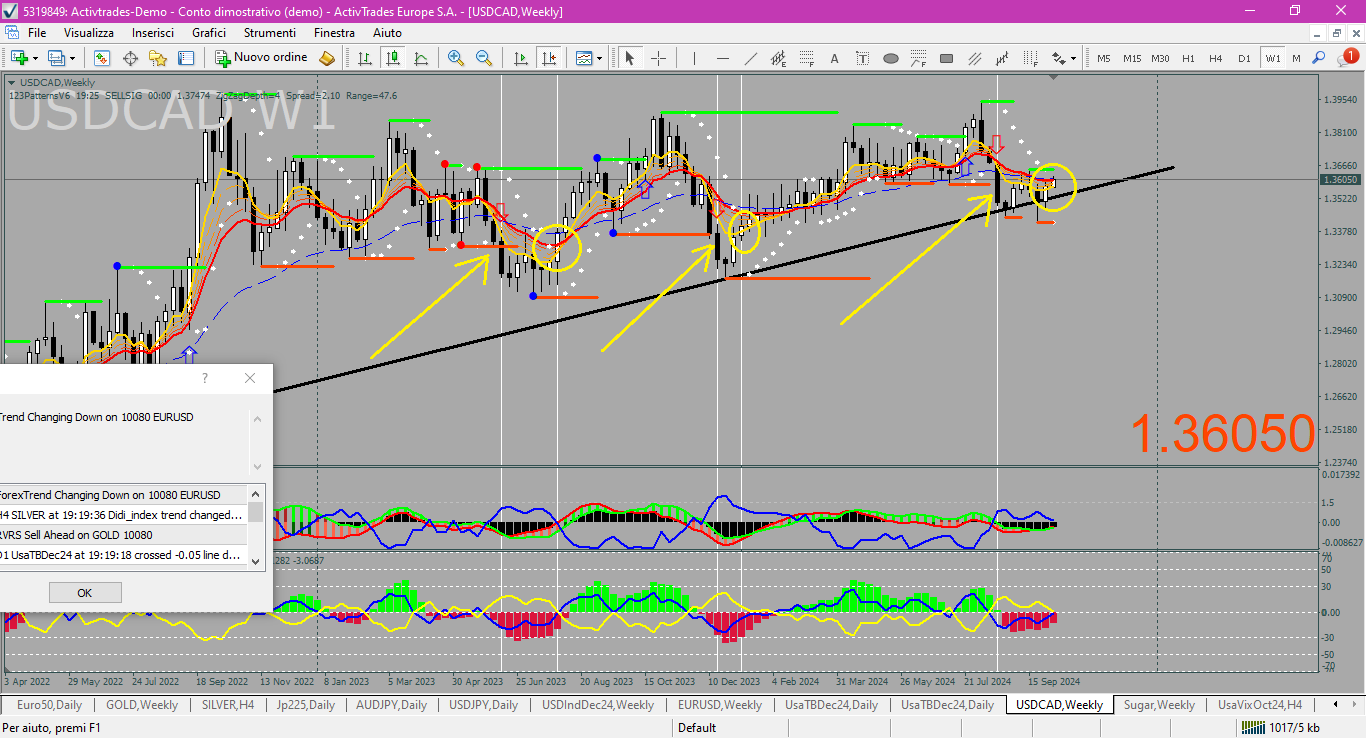
Task: Select the horizontal line drawing tool
Action: point(722,58)
